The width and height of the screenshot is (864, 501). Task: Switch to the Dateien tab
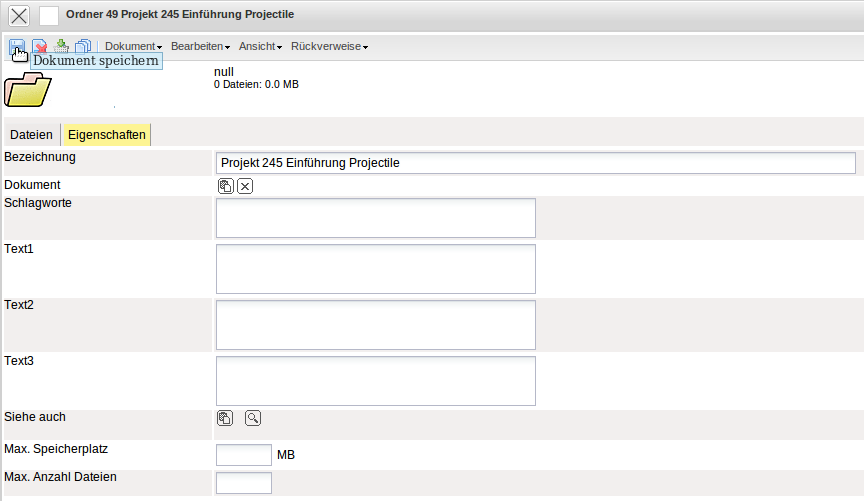click(x=31, y=135)
